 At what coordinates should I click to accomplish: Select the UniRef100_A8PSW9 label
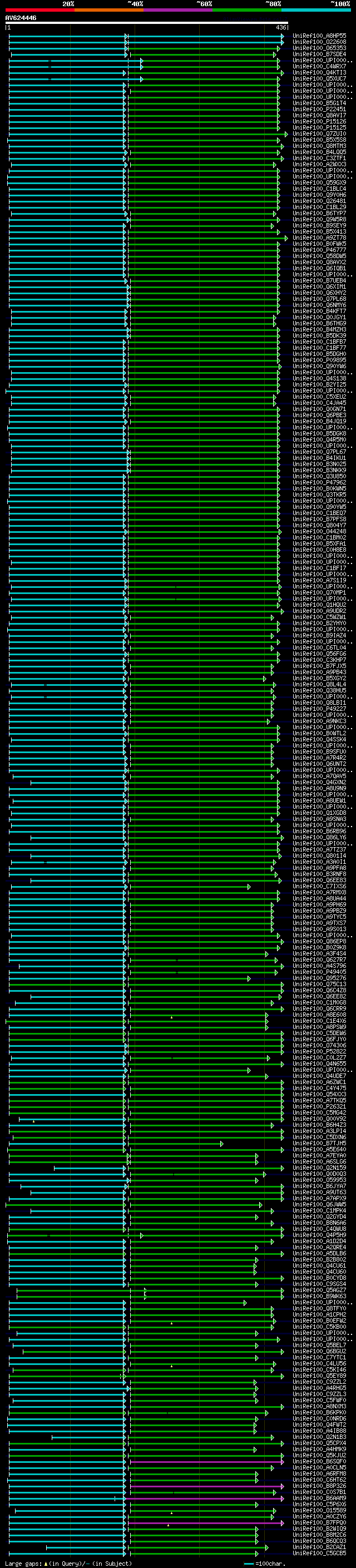[319, 1027]
